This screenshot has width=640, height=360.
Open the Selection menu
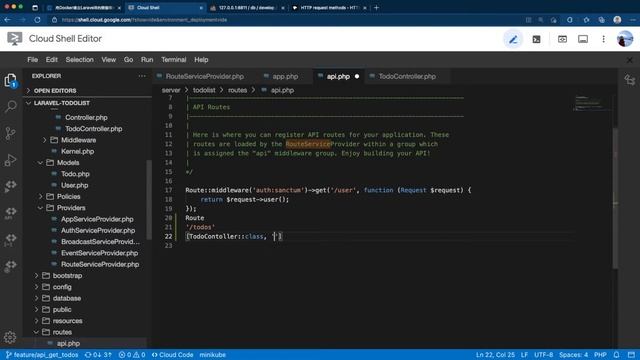pos(80,60)
